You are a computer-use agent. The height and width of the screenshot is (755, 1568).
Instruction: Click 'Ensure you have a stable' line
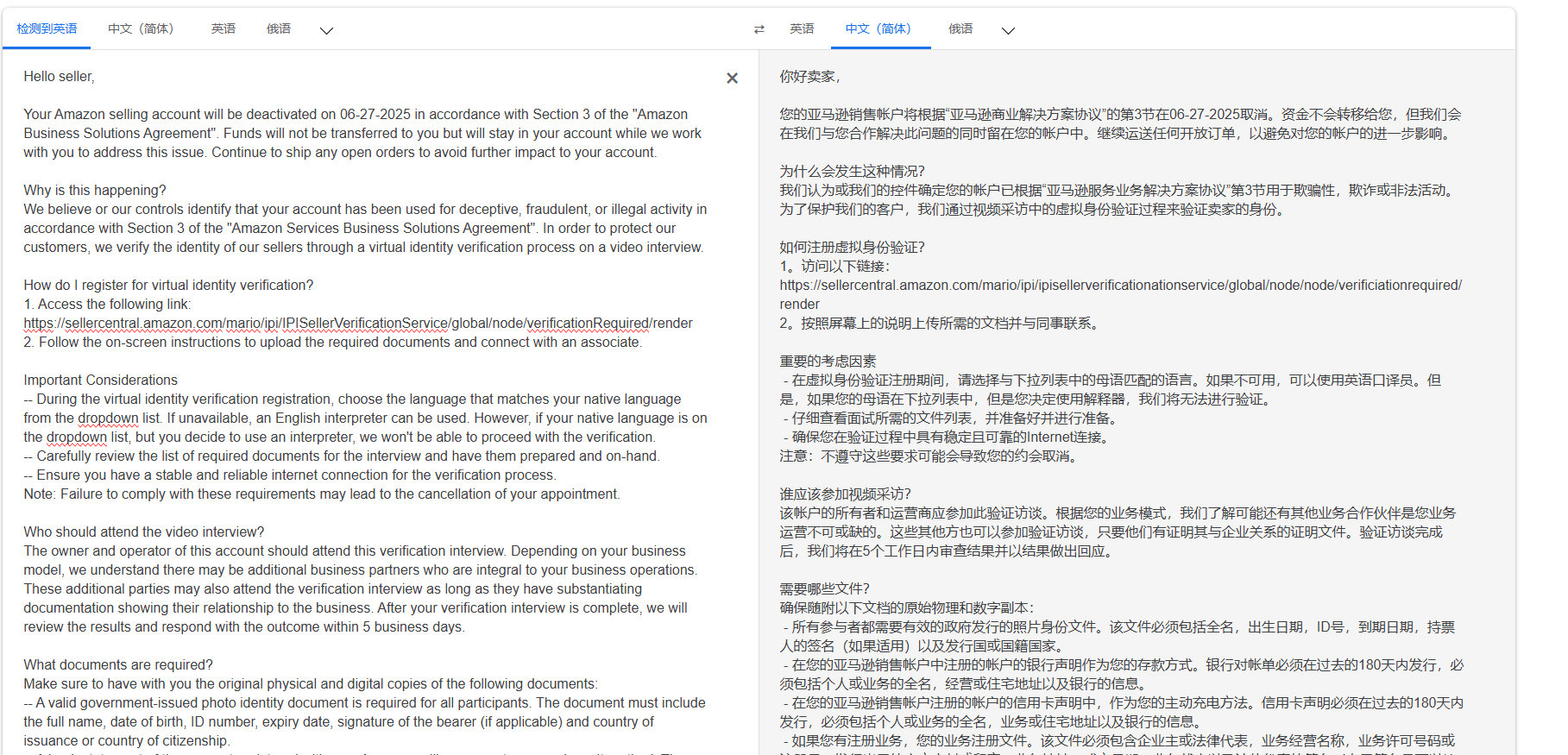click(290, 475)
